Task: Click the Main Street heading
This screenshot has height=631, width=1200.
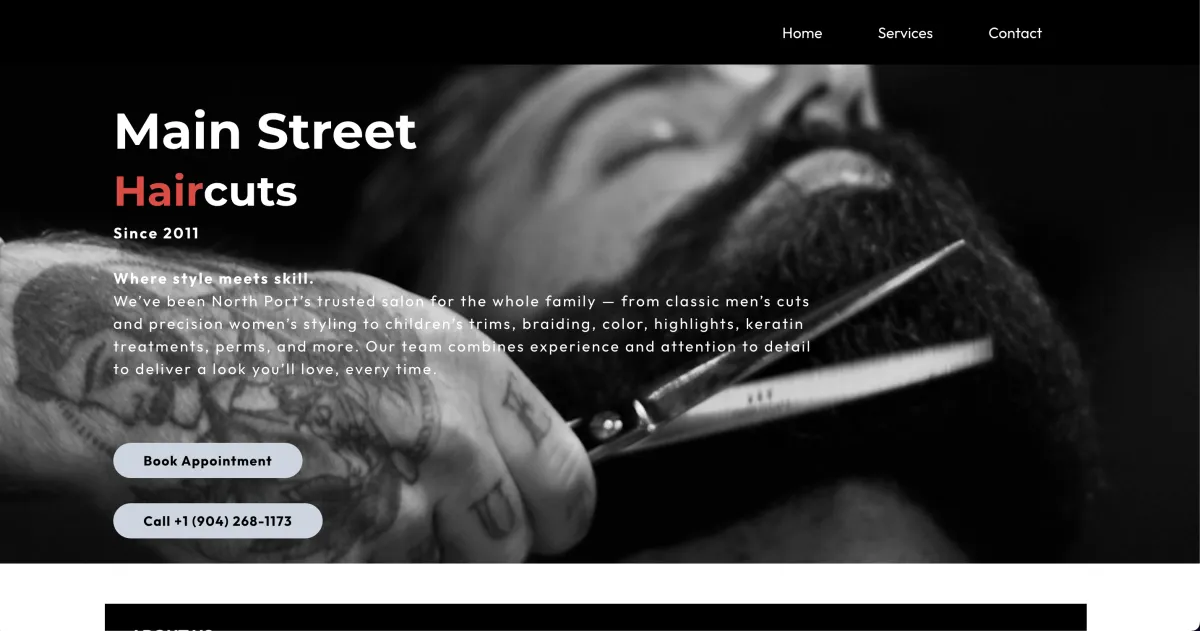Action: click(265, 131)
